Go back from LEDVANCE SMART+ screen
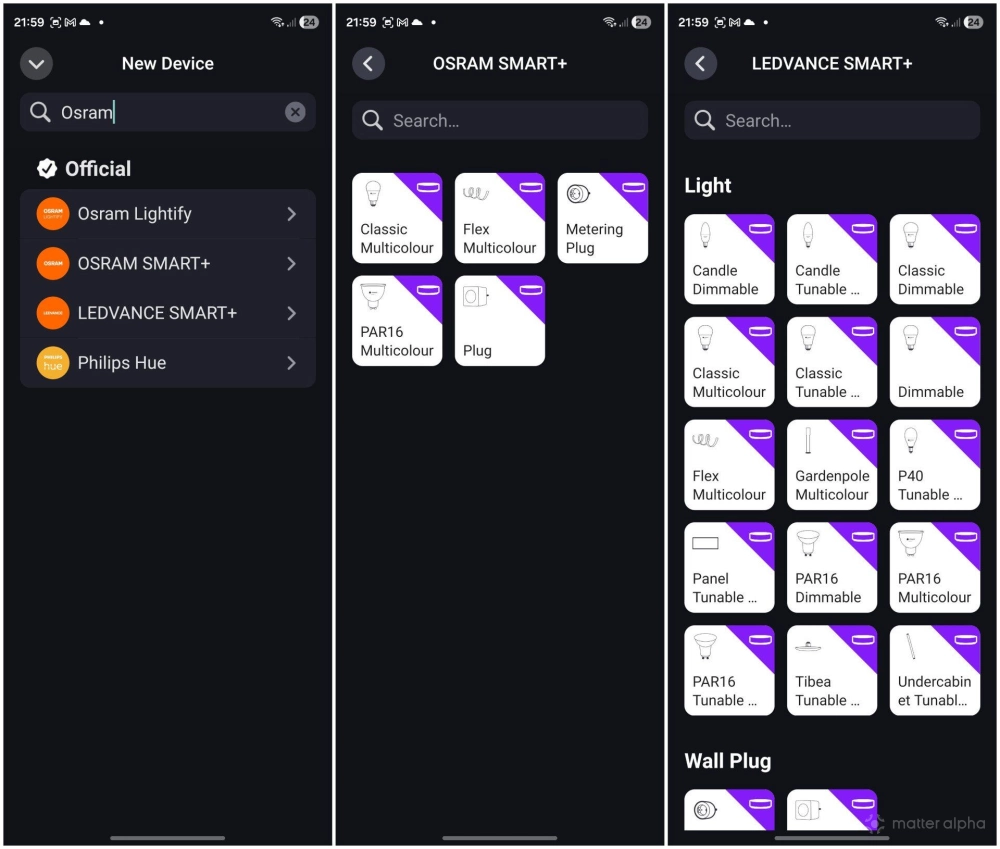1000x849 pixels. 701,64
